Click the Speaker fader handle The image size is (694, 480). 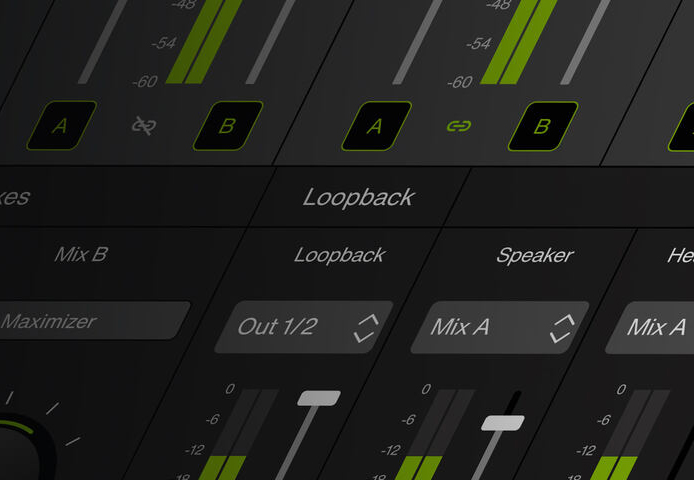(x=503, y=423)
